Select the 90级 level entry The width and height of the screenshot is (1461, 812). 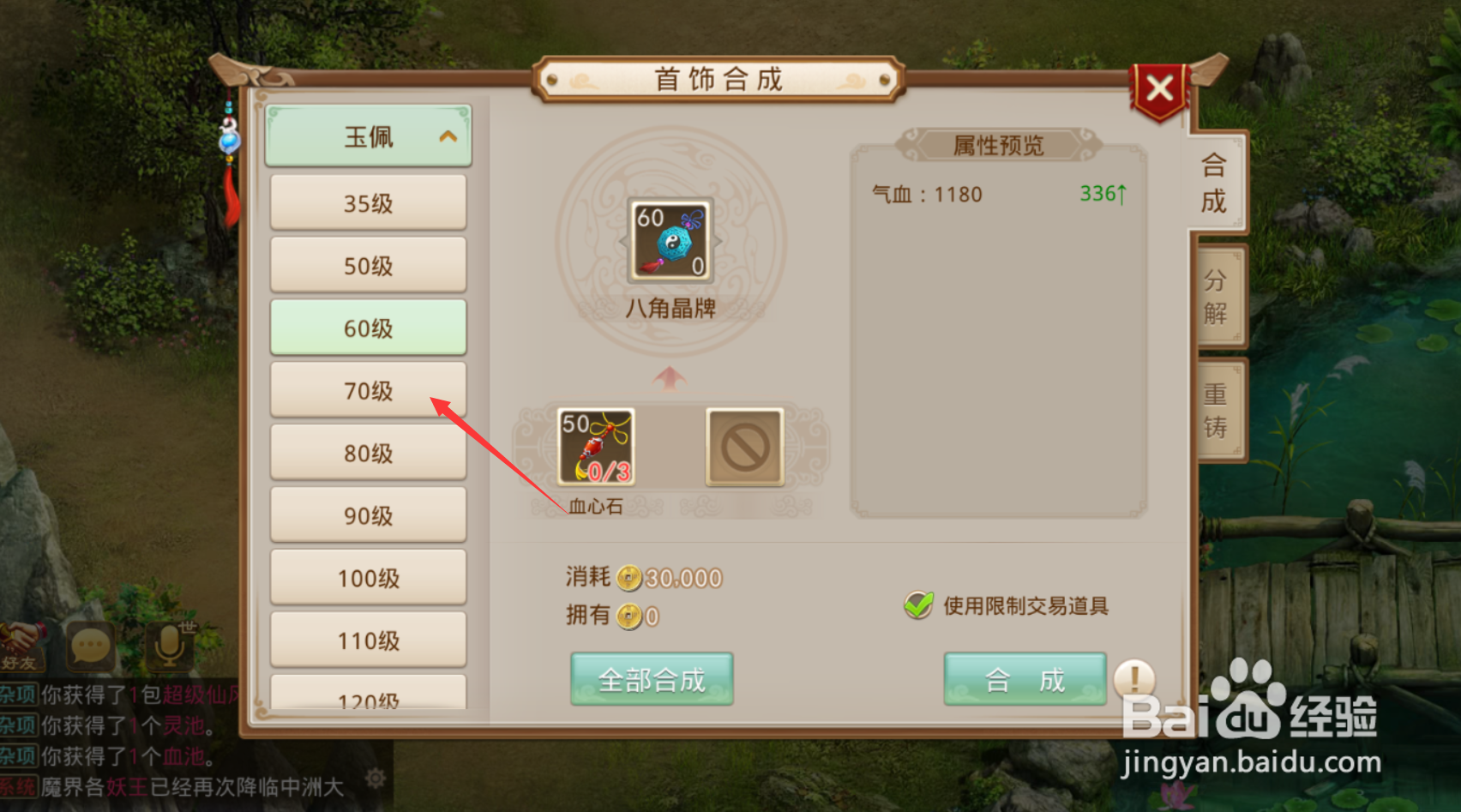pyautogui.click(x=369, y=514)
